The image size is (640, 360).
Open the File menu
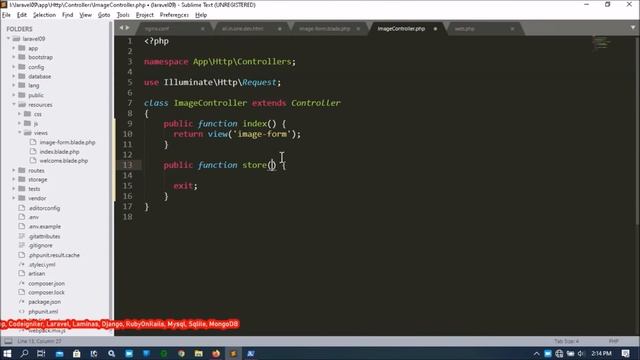6,15
